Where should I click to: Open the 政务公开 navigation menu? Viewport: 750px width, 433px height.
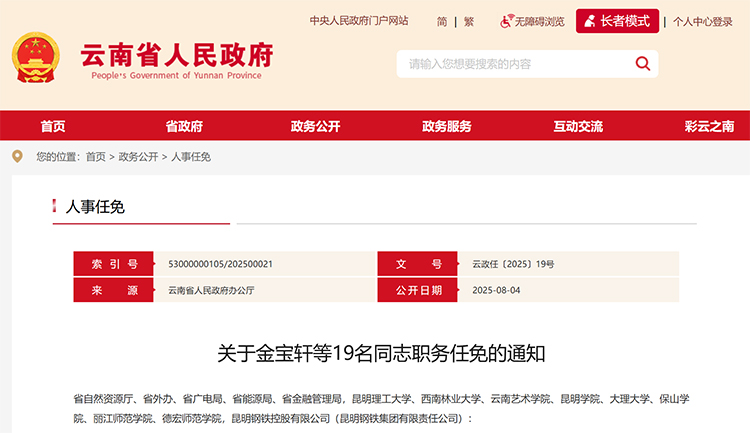click(315, 126)
